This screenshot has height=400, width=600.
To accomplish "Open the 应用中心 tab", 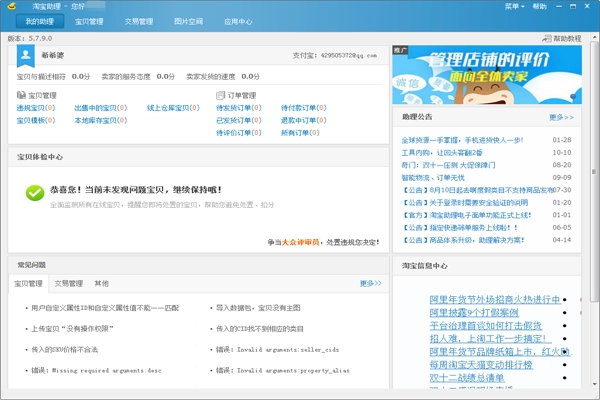I will pos(238,21).
